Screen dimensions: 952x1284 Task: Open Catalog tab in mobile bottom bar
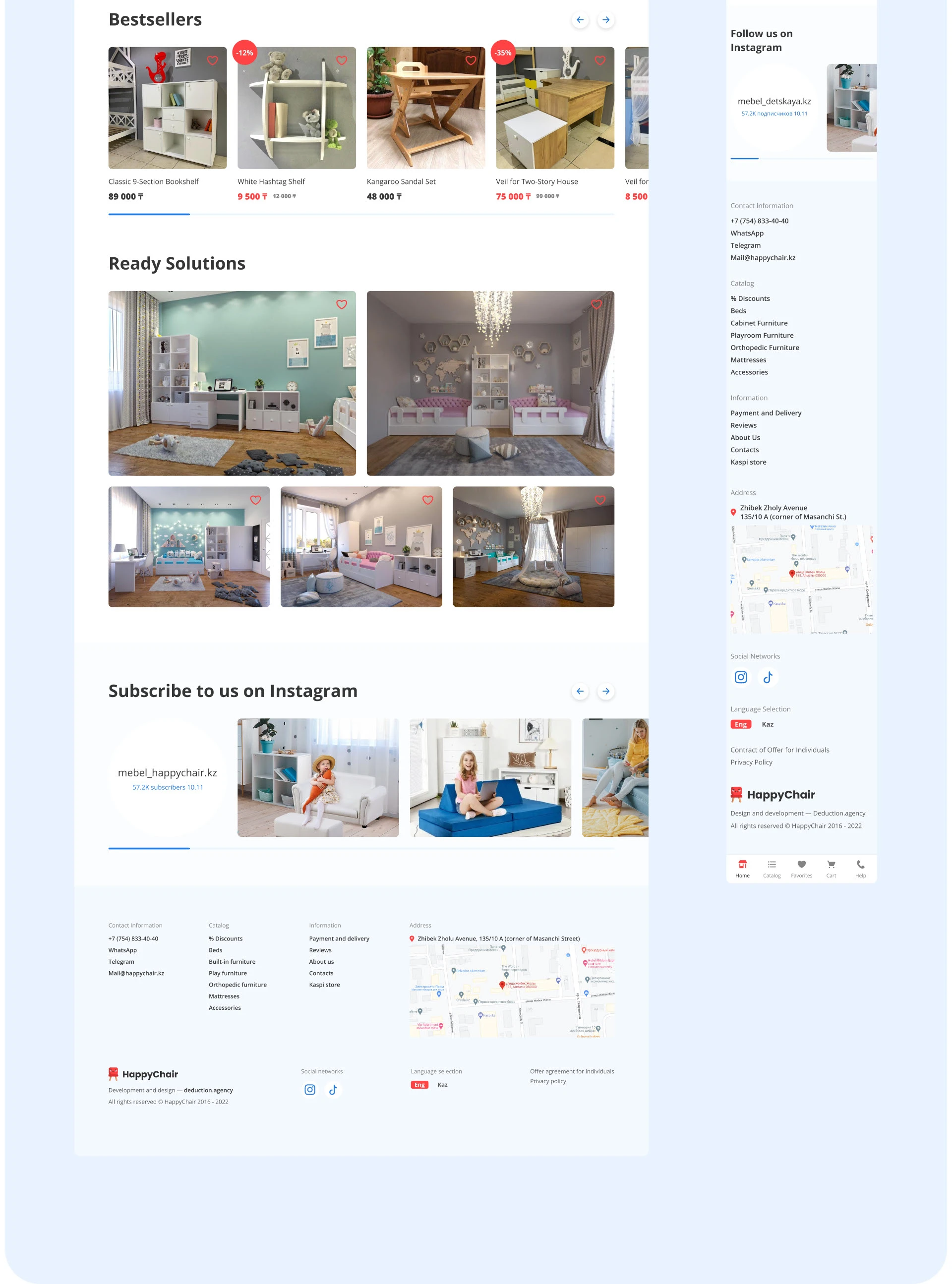(772, 868)
